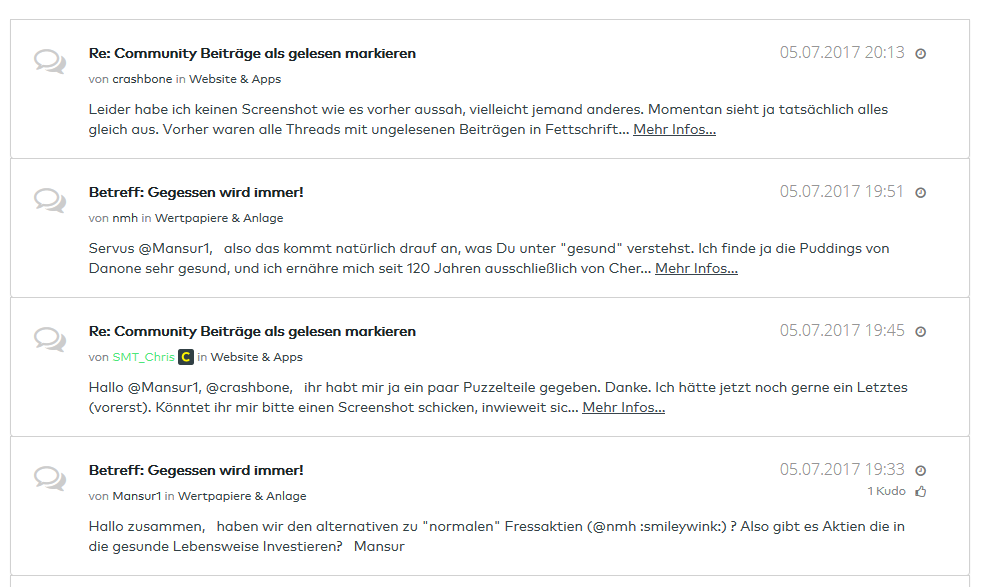The width and height of the screenshot is (990, 587).
Task: Open Mehr Infos on SMT_Chris's post
Action: (624, 407)
